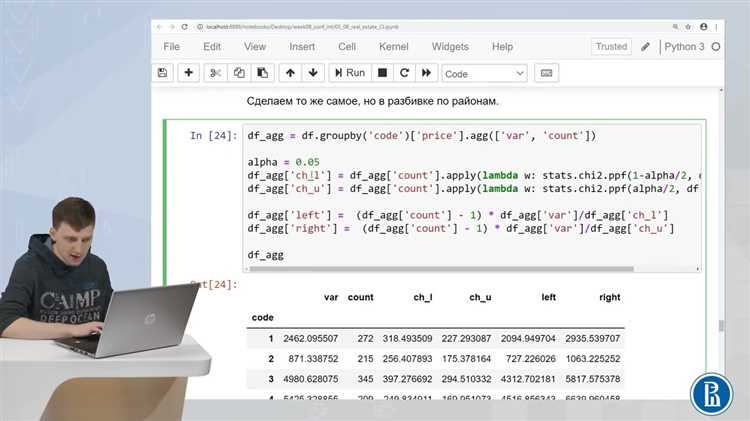Screen dimensions: 750x421
Task: Open the View menu
Action: click(x=255, y=46)
